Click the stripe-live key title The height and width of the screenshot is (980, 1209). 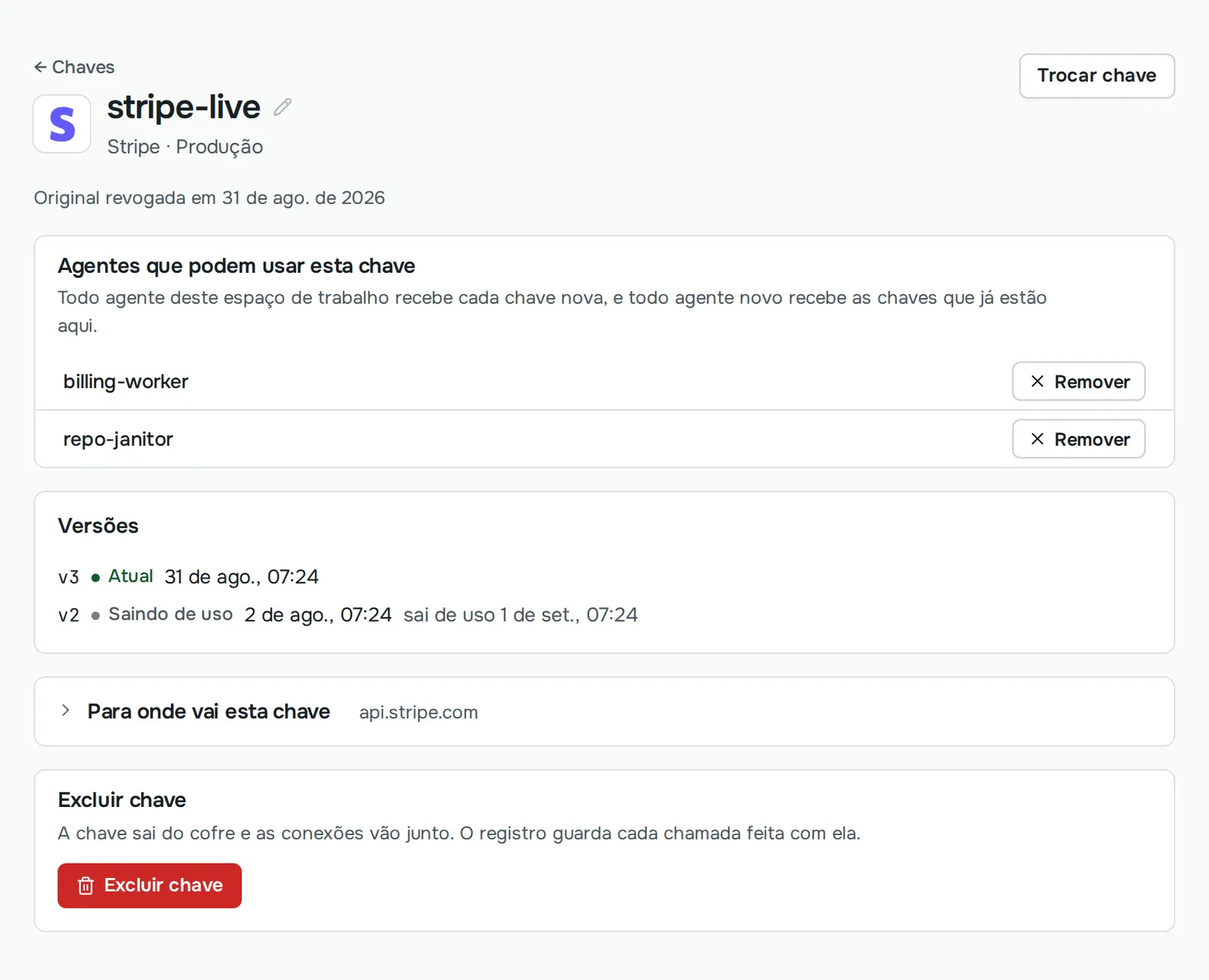(184, 107)
